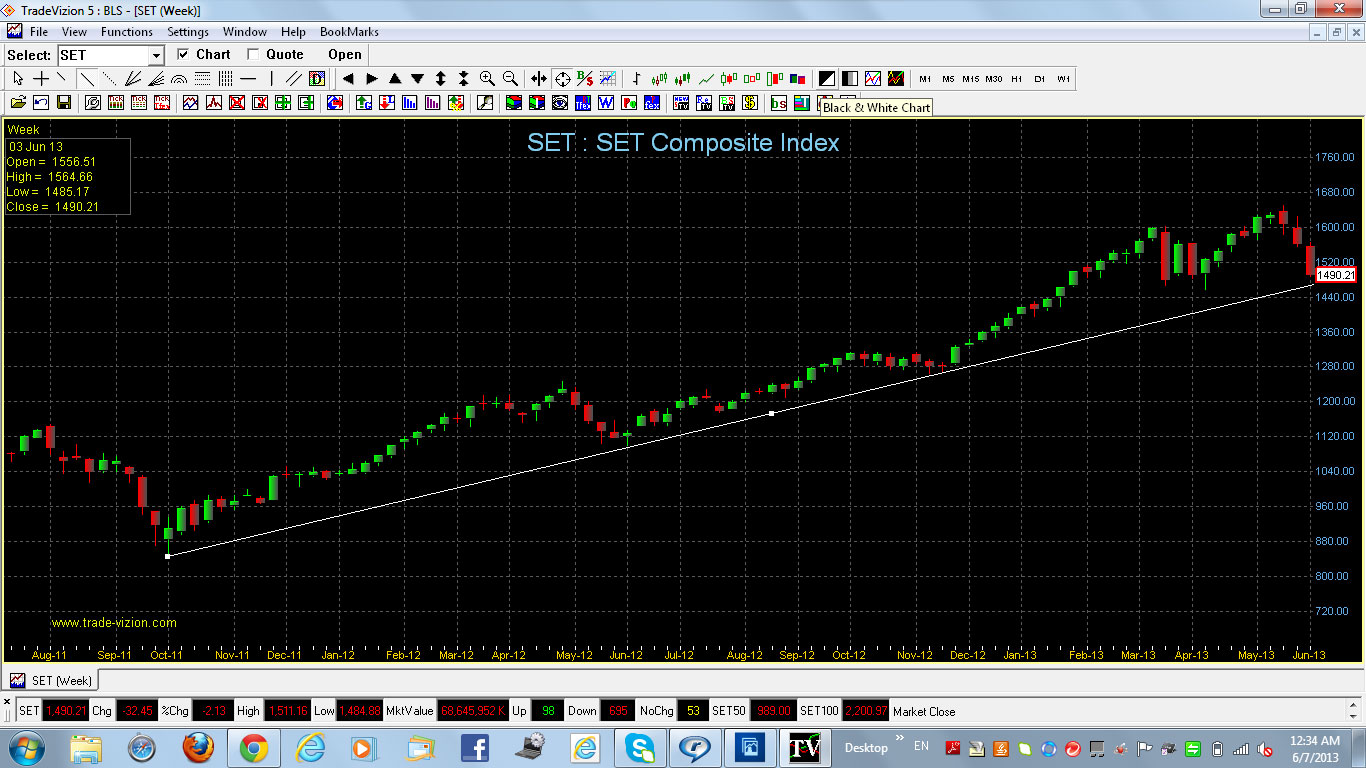This screenshot has width=1366, height=768.
Task: Set timeframe to M15
Action: pos(971,78)
